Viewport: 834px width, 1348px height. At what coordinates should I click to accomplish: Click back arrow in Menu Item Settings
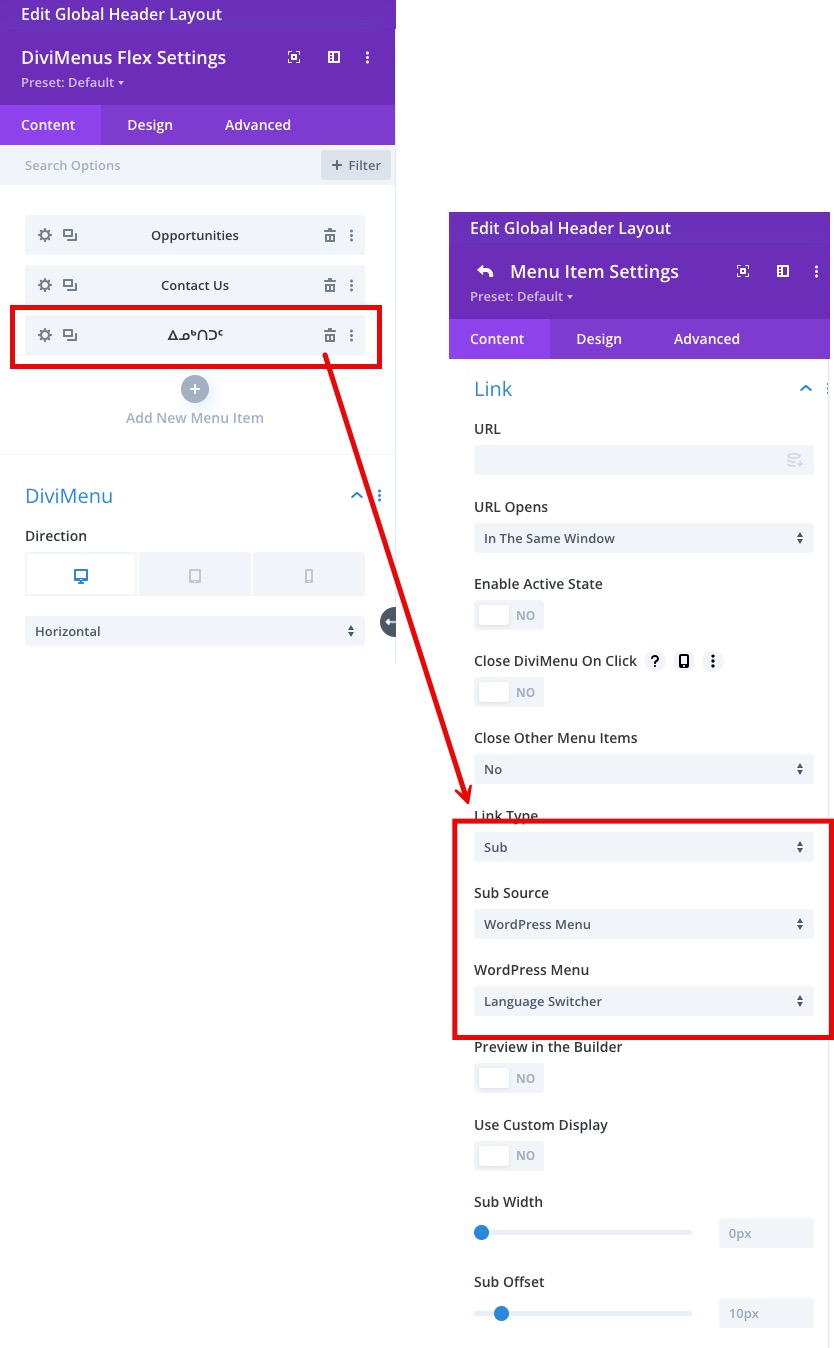pos(485,272)
